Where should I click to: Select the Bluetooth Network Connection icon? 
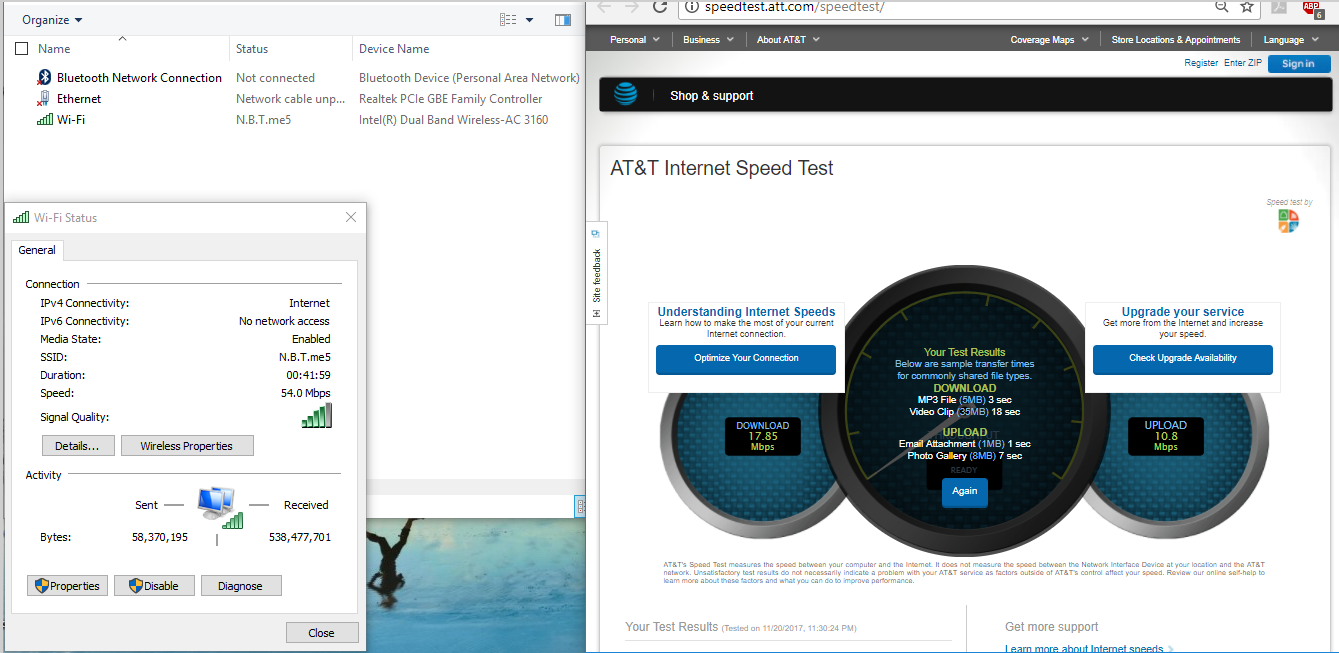pos(44,78)
